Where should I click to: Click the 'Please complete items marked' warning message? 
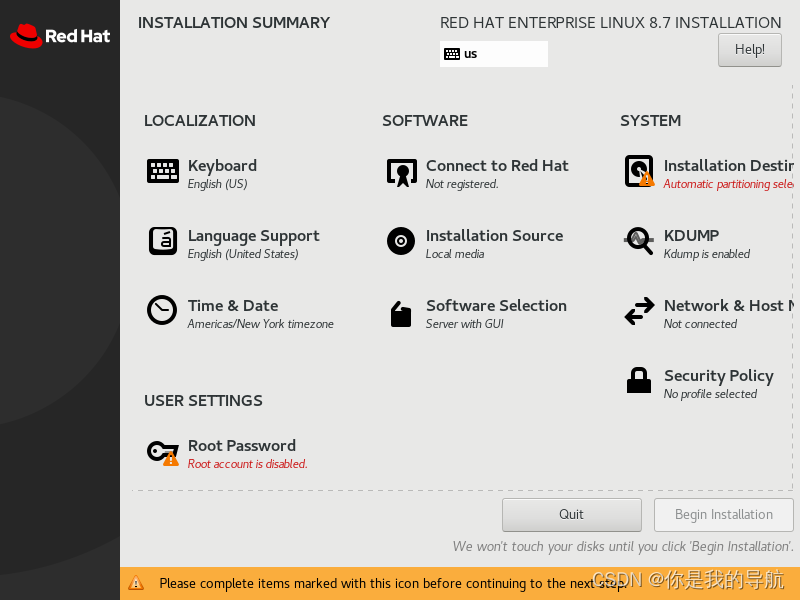coord(393,583)
